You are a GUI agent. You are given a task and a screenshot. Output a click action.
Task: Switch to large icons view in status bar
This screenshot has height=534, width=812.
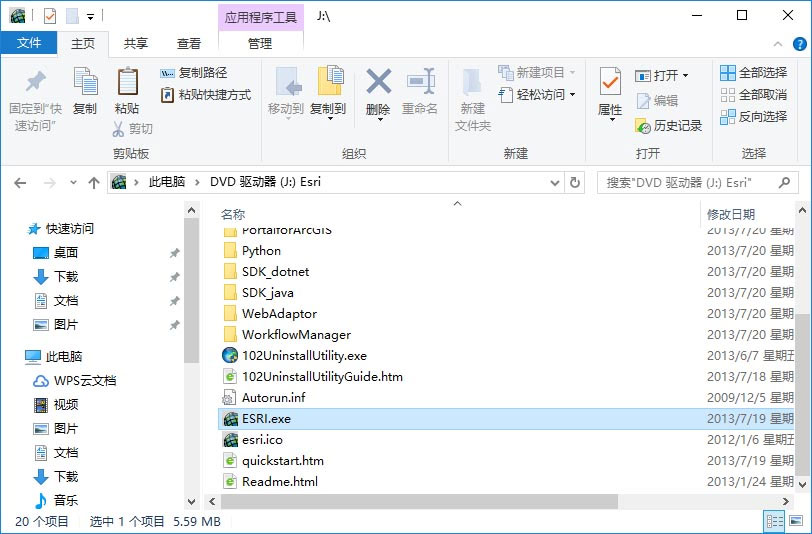coord(796,521)
